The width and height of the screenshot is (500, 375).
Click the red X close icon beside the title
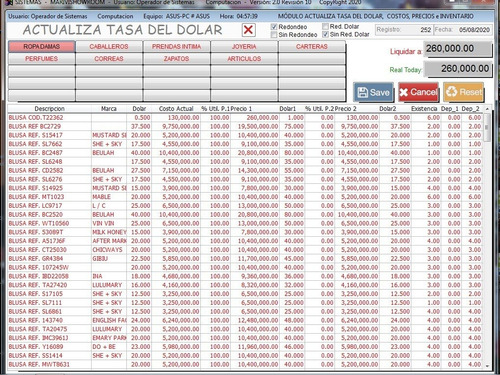click(x=248, y=30)
